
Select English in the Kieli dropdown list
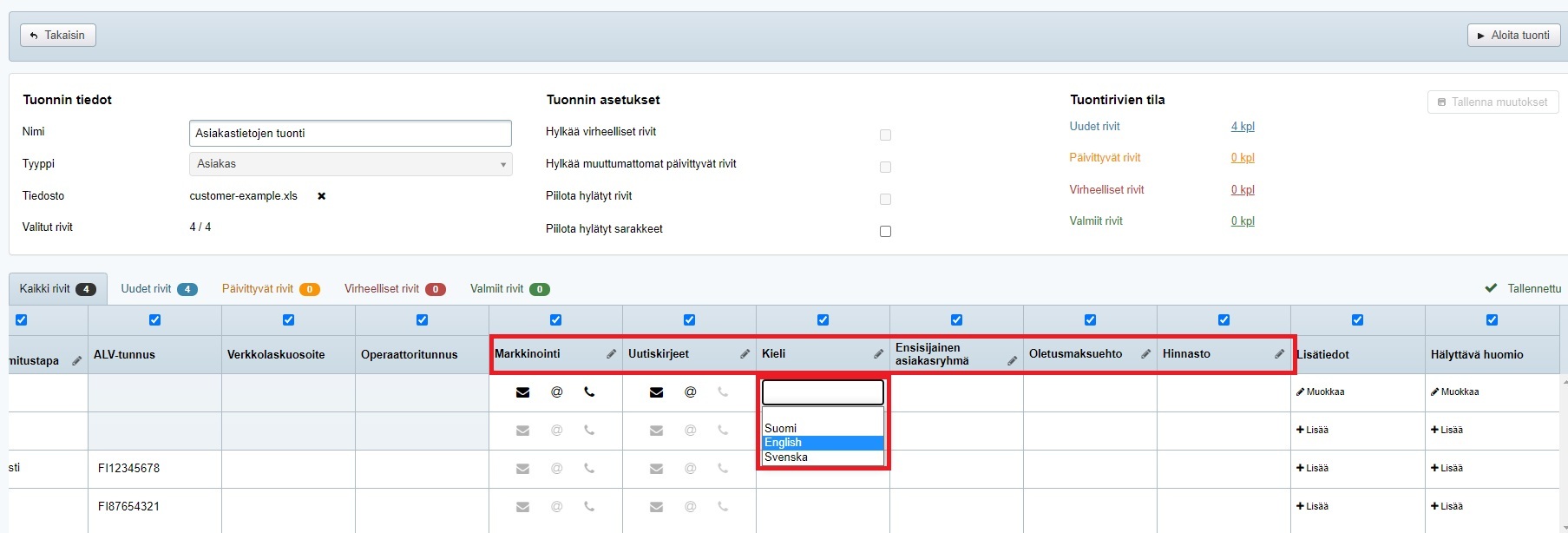point(822,443)
